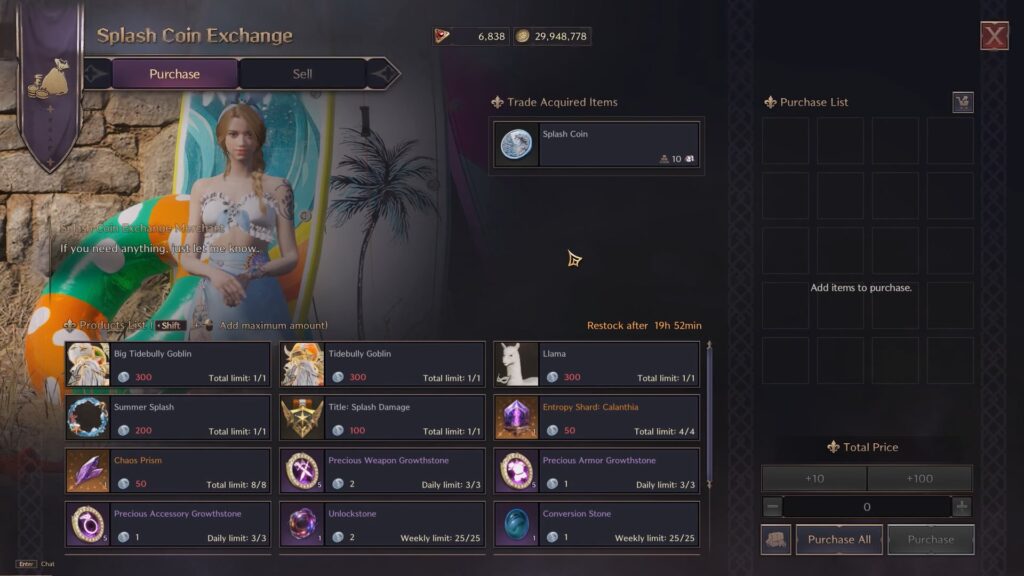Image resolution: width=1024 pixels, height=576 pixels.
Task: Click the Purchase All button
Action: [x=839, y=539]
